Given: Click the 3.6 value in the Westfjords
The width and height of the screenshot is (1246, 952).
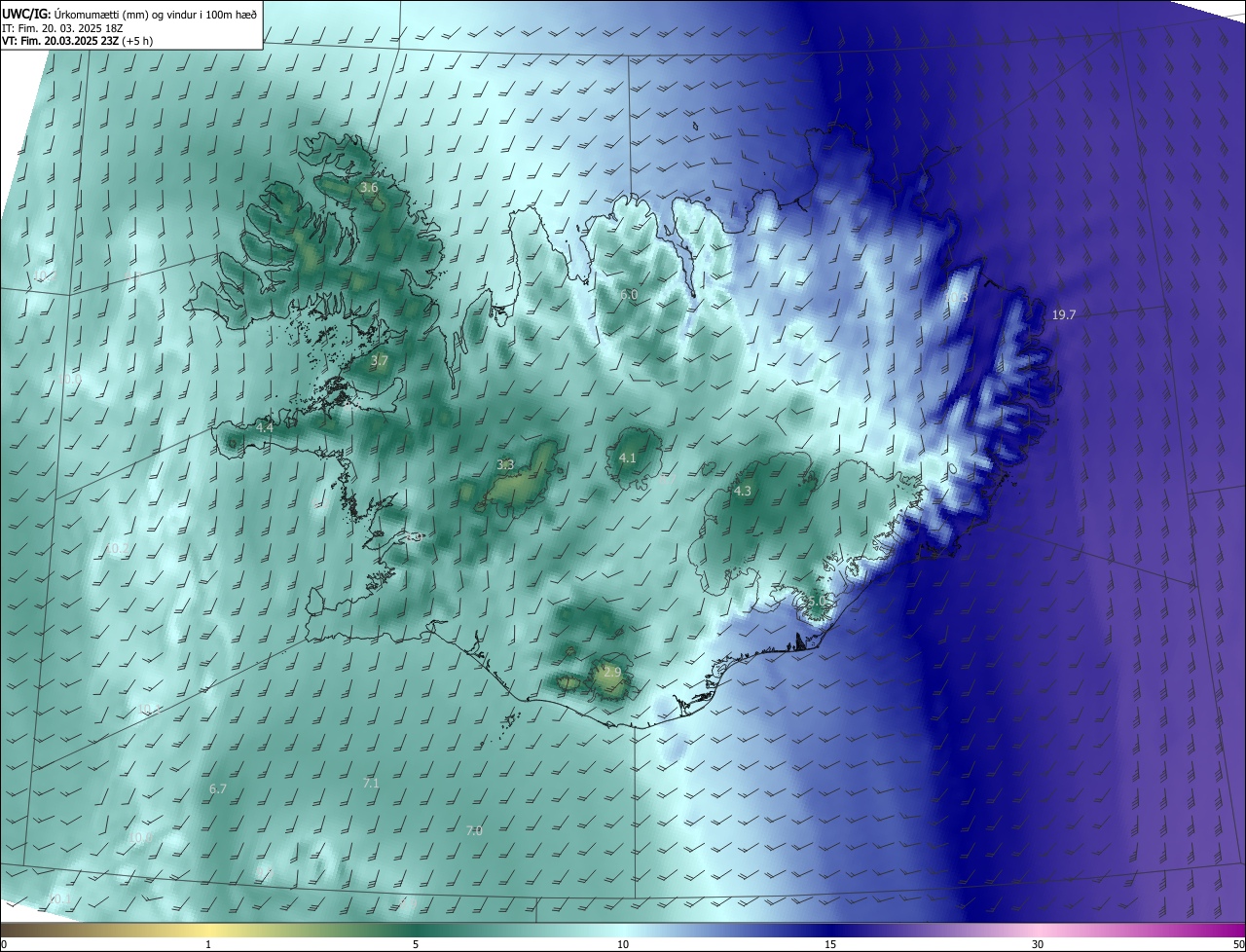Looking at the screenshot, I should tap(369, 187).
